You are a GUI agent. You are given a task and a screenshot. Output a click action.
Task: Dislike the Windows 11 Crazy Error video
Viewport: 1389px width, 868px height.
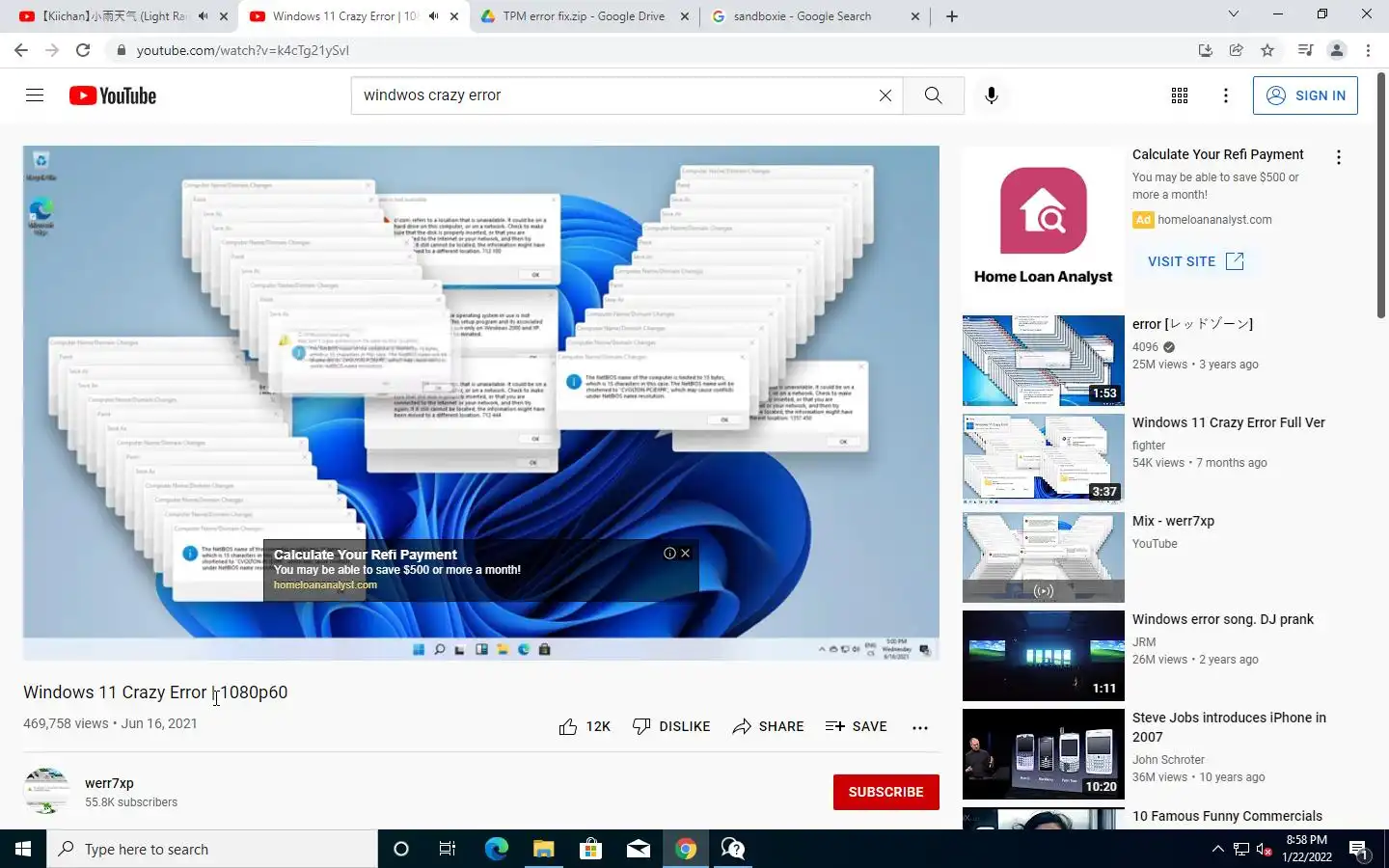(671, 726)
